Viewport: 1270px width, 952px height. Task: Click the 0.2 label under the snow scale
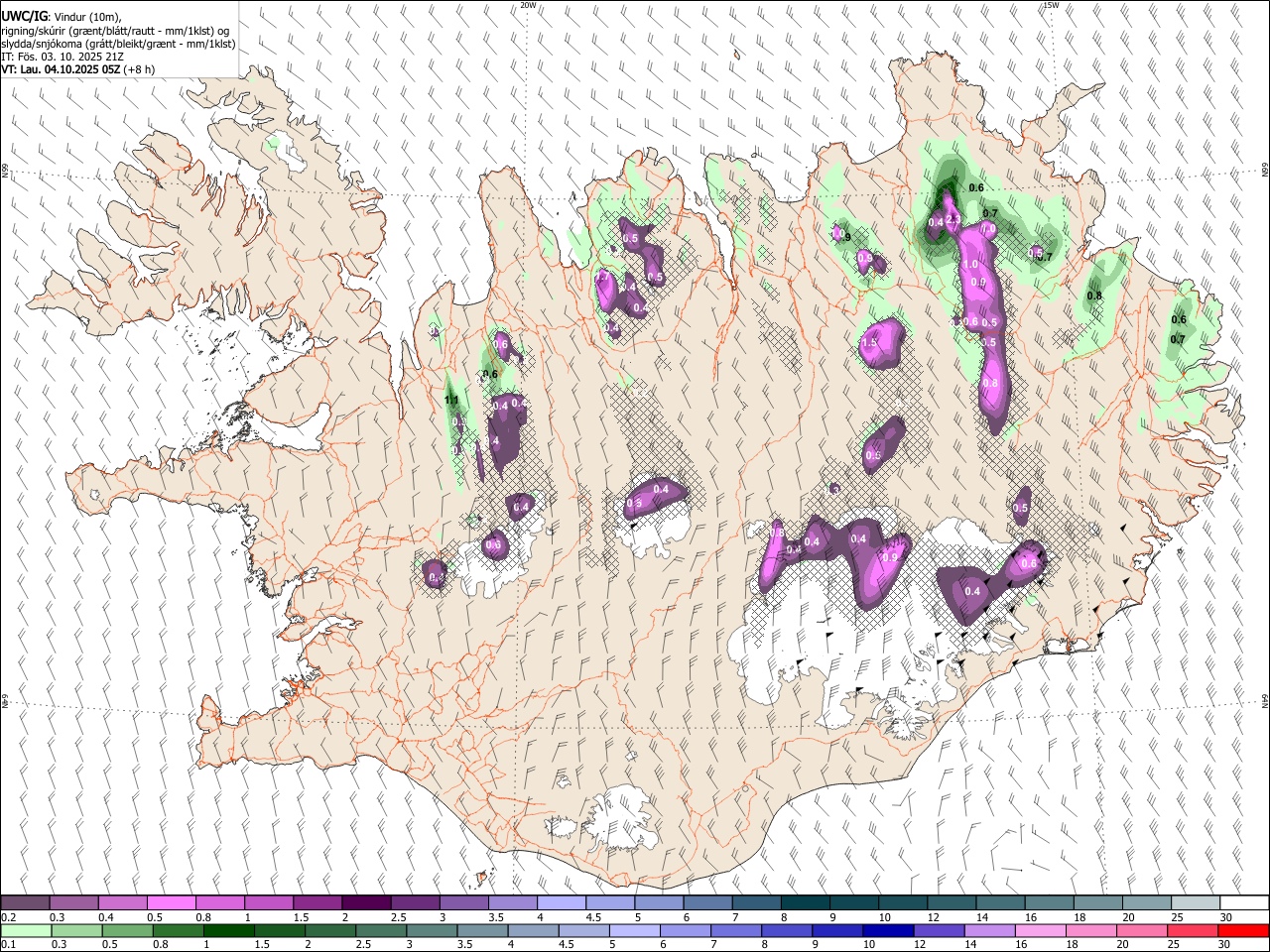(x=8, y=917)
